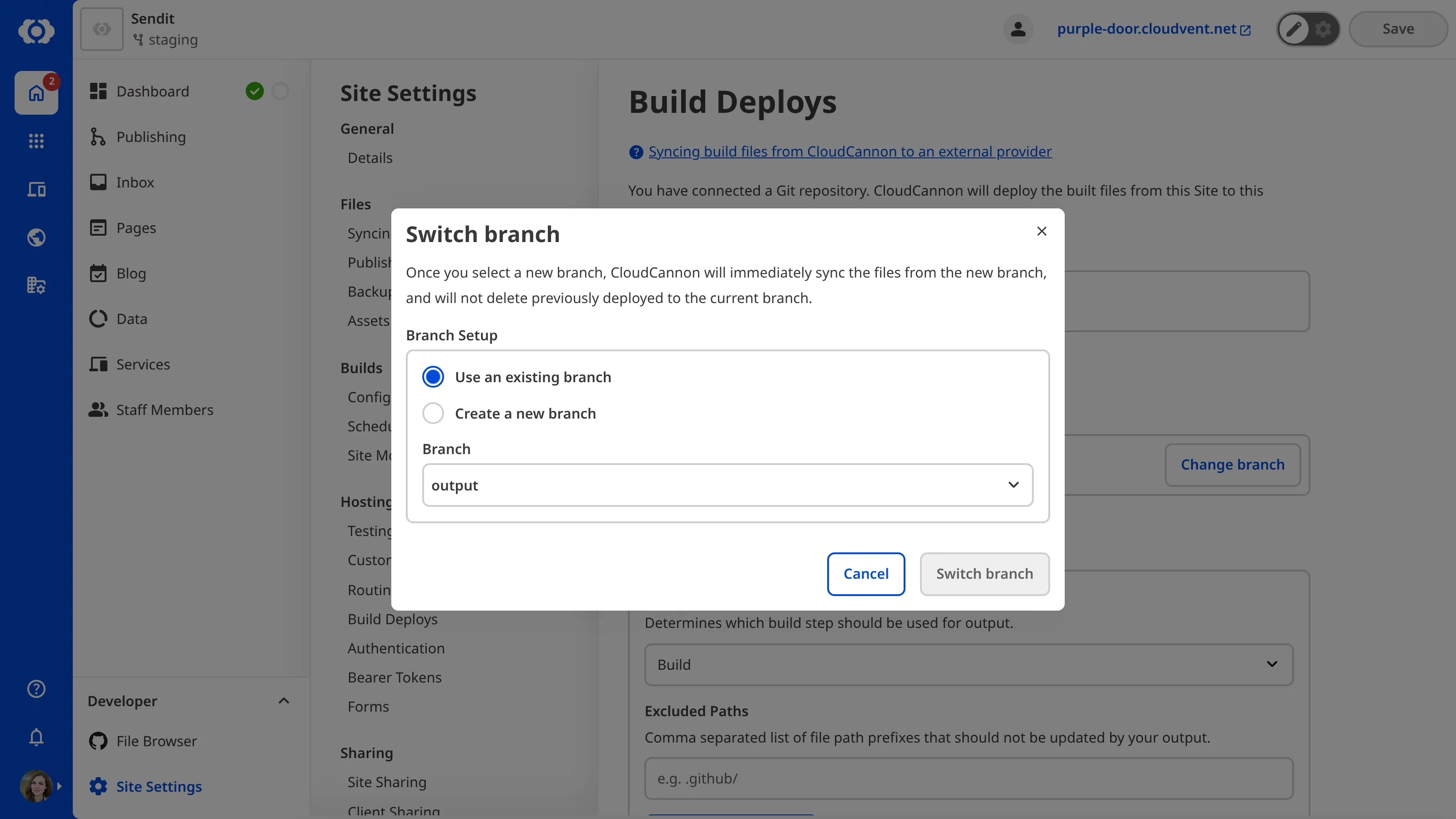Click the Save button in header
1456x819 pixels.
coord(1398,29)
